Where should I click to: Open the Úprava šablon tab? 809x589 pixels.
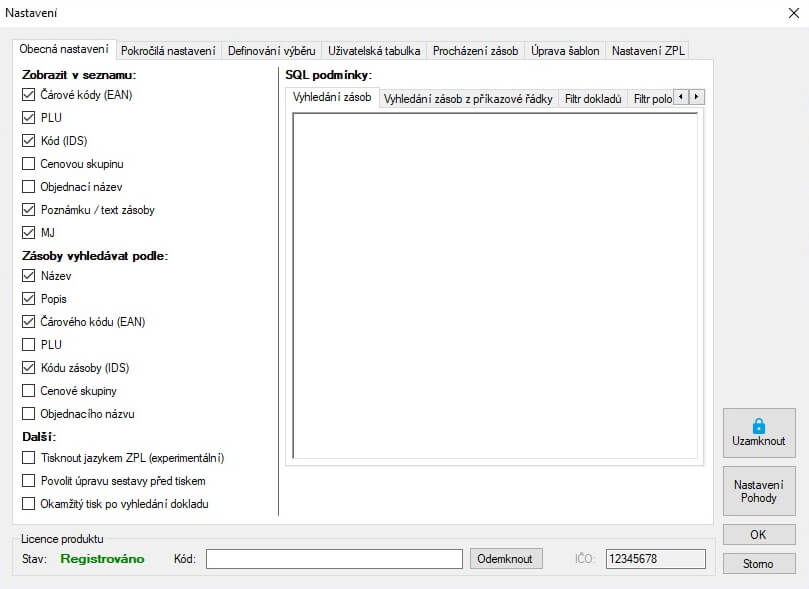pos(565,50)
